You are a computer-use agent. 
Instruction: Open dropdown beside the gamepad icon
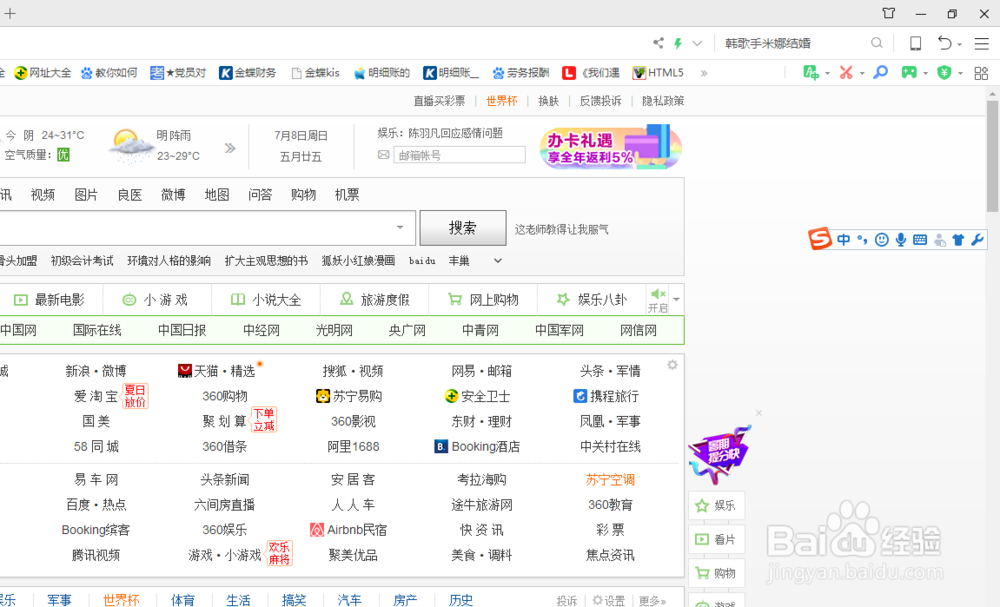pos(925,73)
